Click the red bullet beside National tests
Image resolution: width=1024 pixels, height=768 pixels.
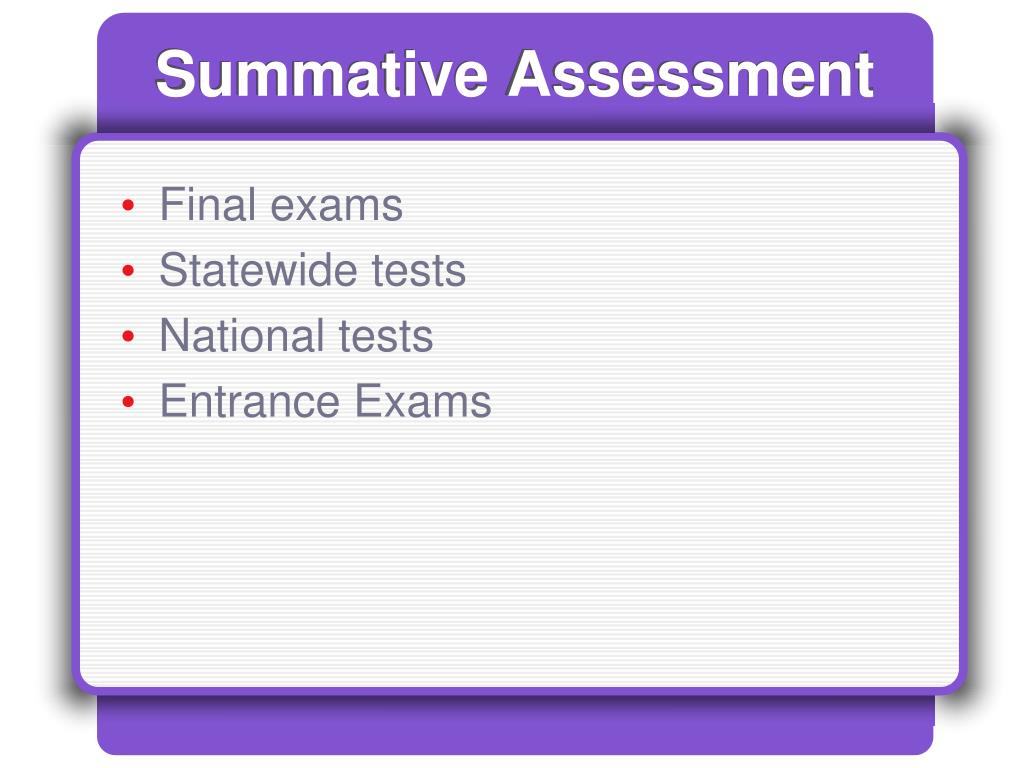tap(128, 336)
